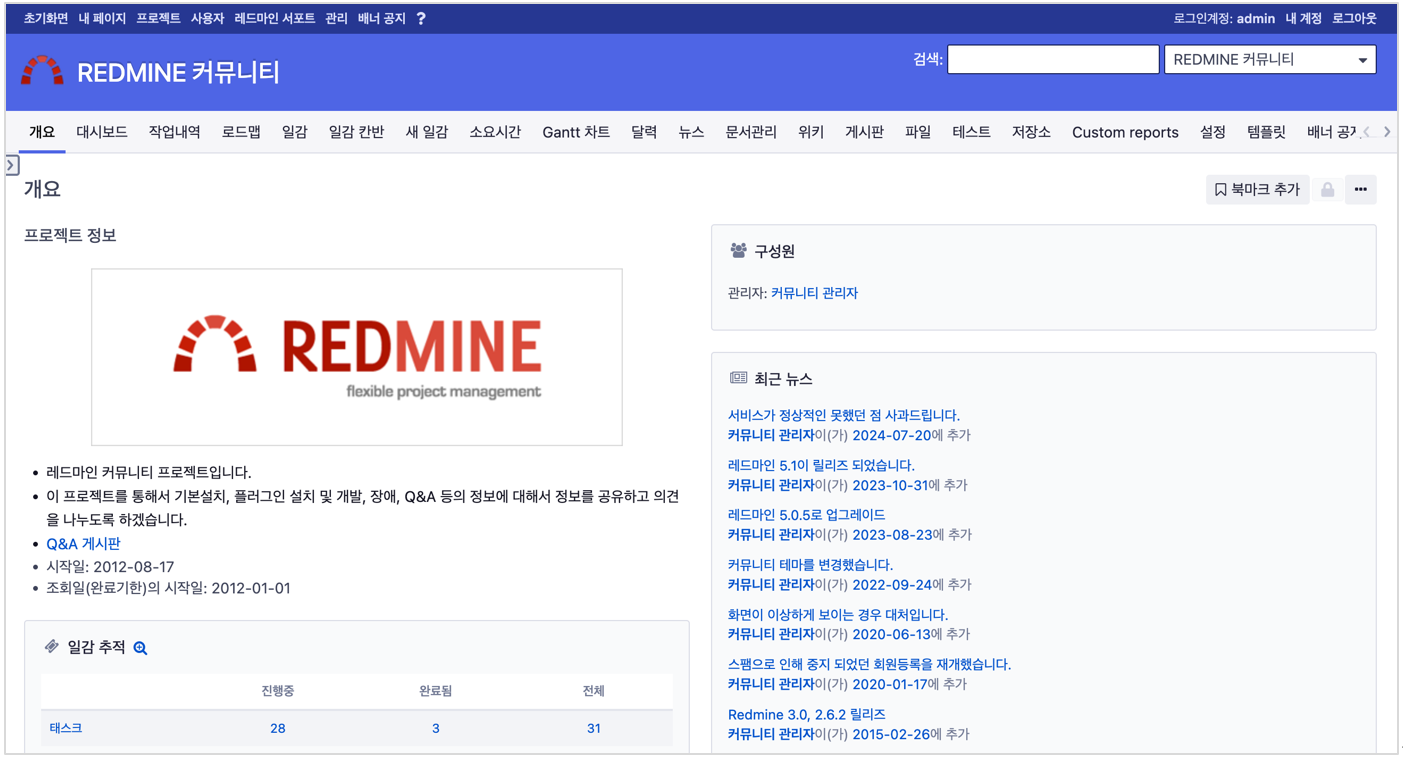
Task: Switch to the 대시보드 tab
Action: click(102, 132)
